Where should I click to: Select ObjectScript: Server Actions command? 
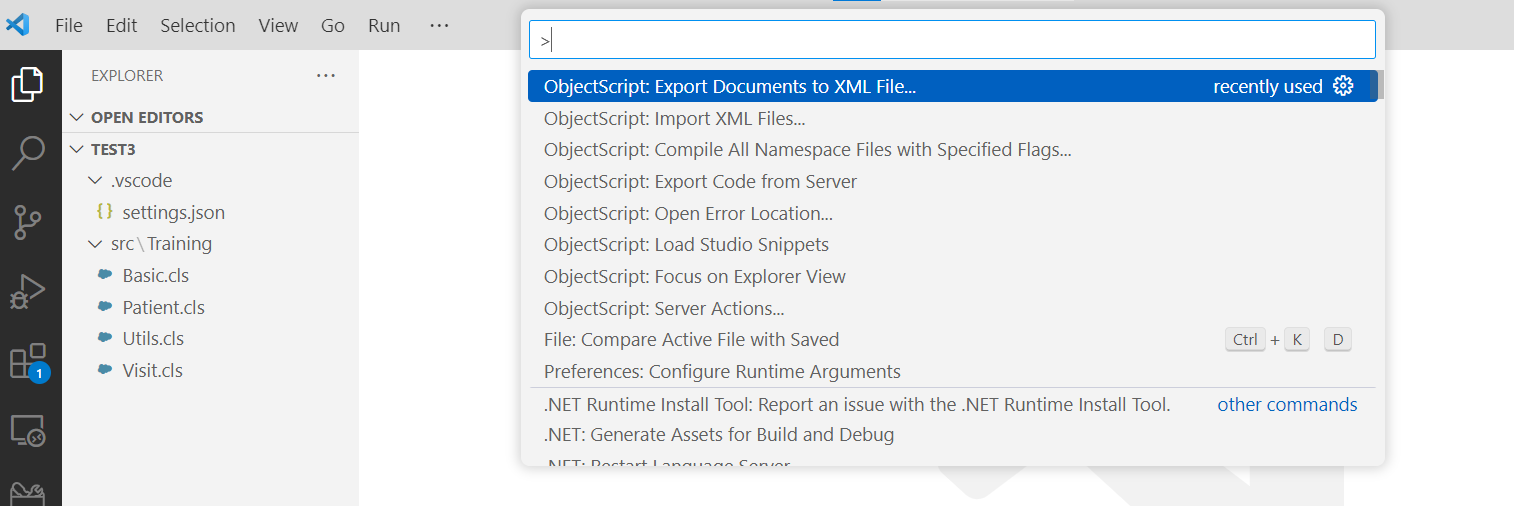(663, 308)
